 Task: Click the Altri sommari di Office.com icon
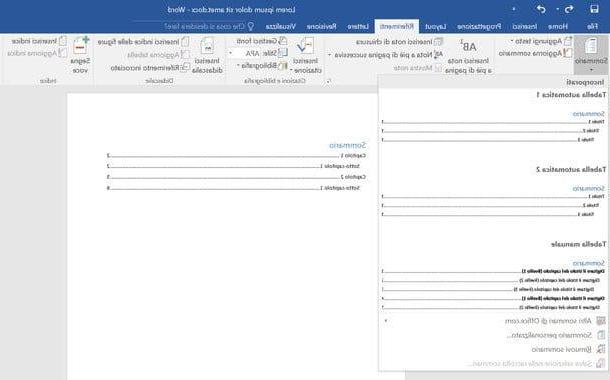click(601, 321)
